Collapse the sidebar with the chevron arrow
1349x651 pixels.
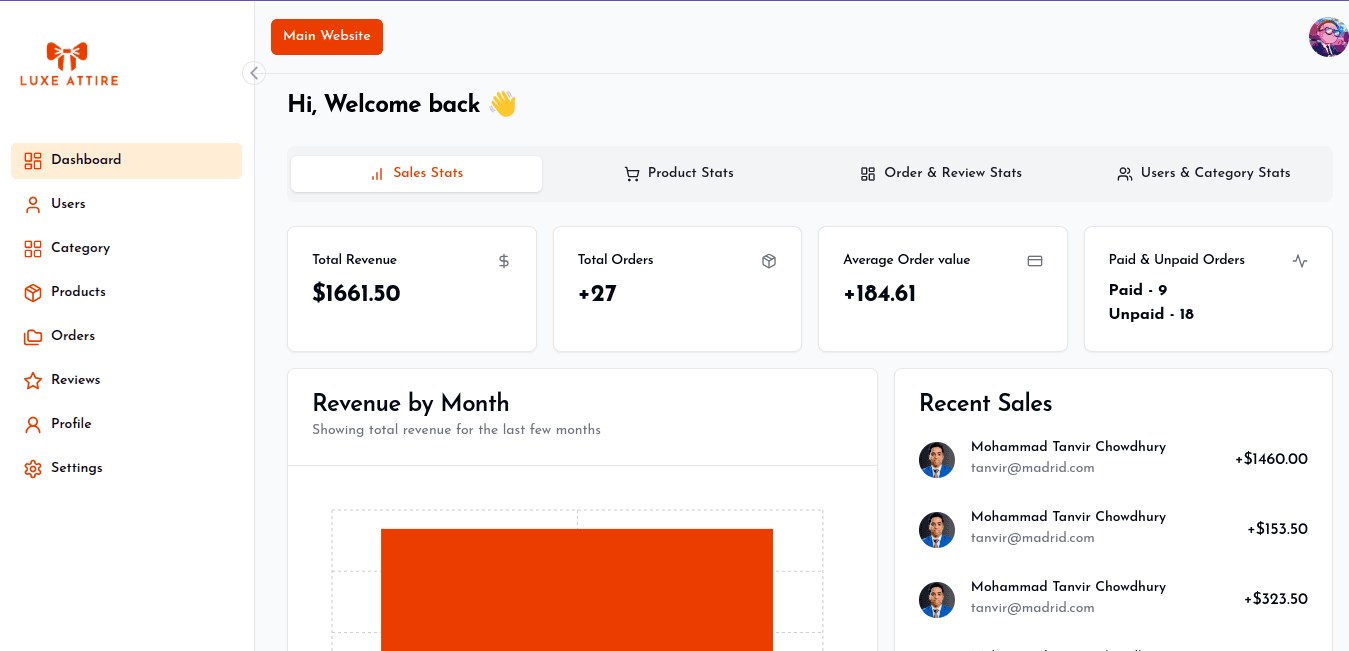tap(254, 73)
